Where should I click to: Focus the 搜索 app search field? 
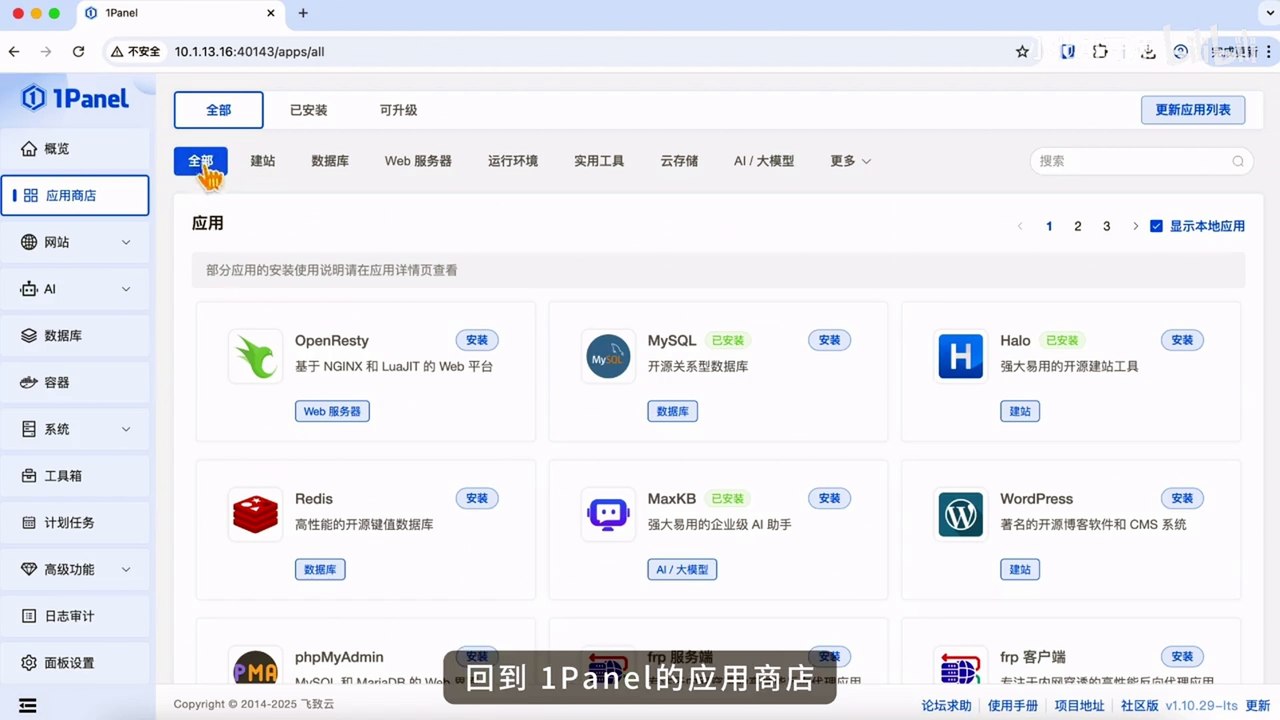pyautogui.click(x=1142, y=161)
